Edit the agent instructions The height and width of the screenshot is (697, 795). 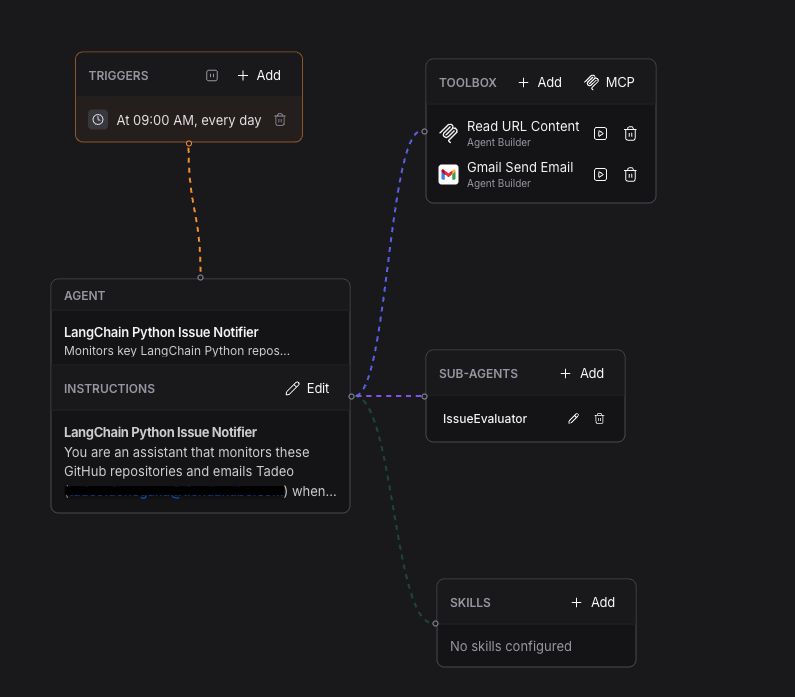click(308, 388)
